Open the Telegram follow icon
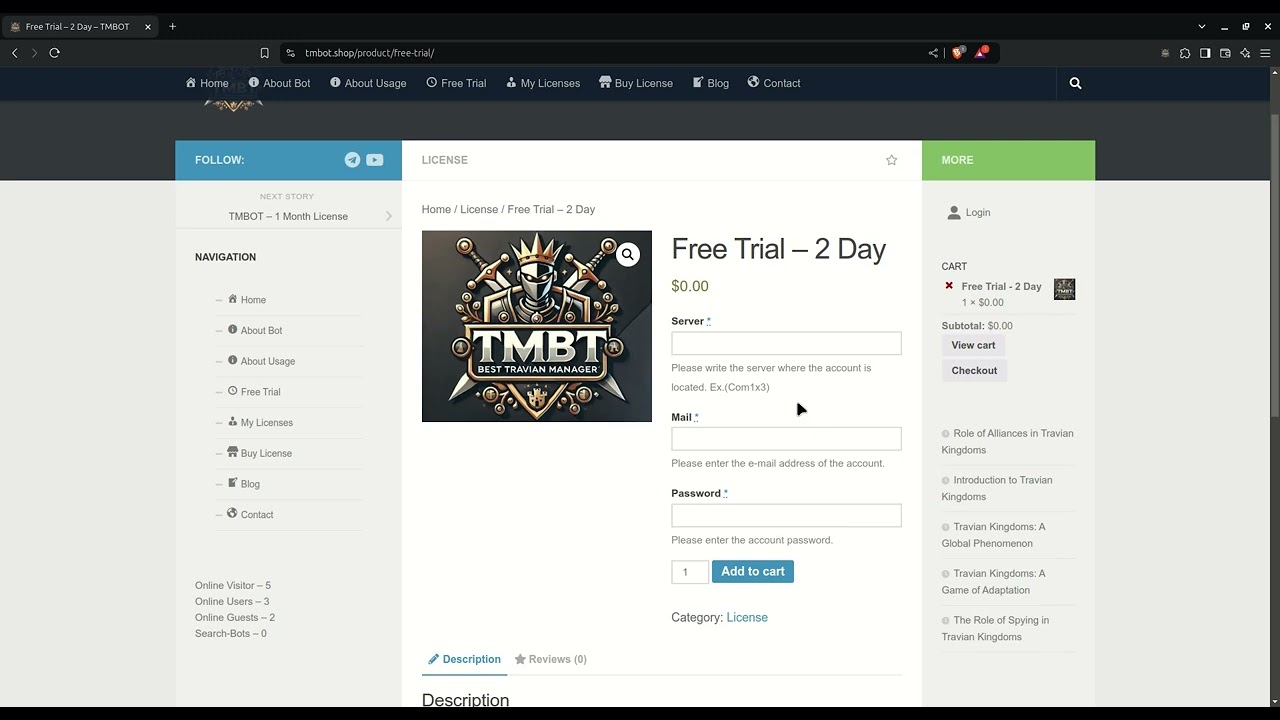The image size is (1280, 720). [352, 160]
